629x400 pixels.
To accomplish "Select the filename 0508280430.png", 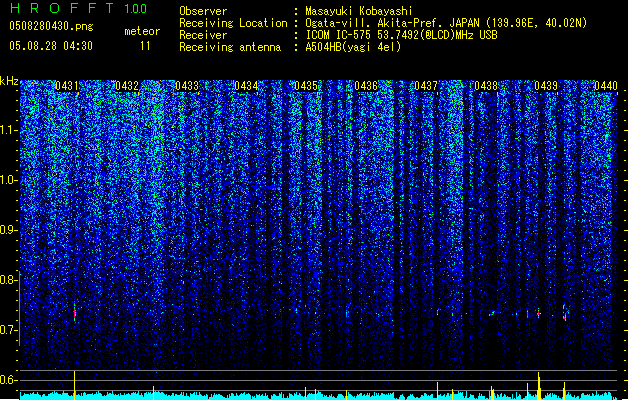I will tap(51, 26).
